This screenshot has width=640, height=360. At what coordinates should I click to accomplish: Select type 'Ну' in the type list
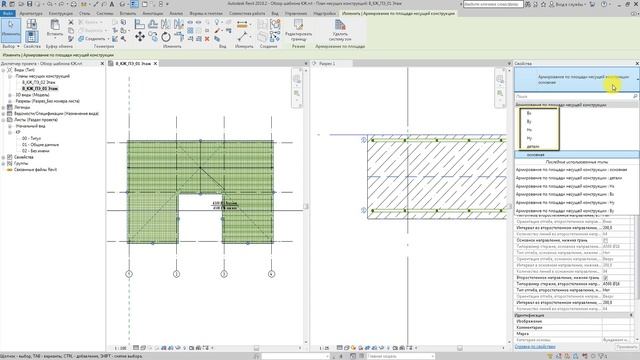tap(529, 138)
